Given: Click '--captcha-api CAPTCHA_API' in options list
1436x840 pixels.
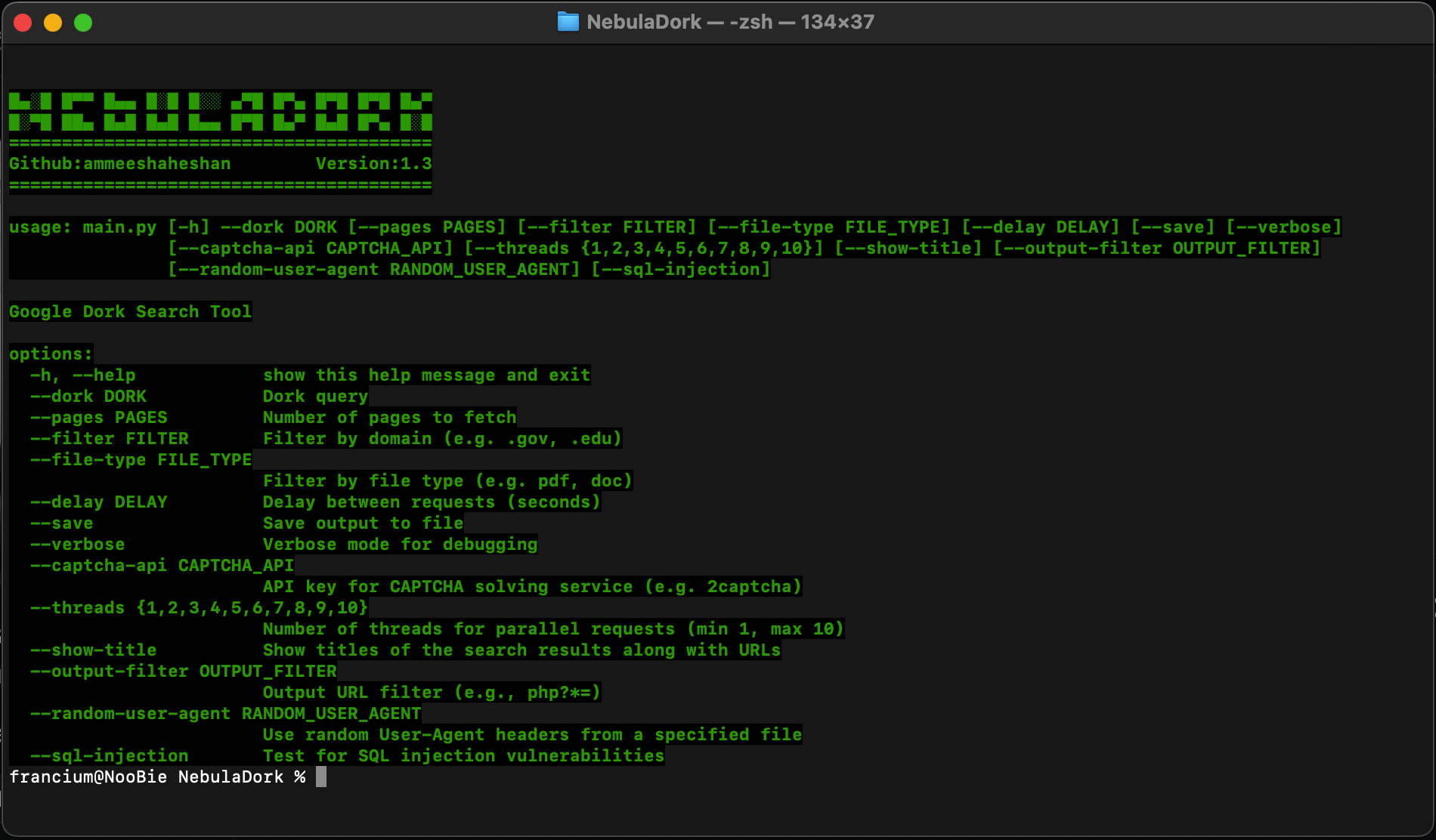Looking at the screenshot, I should [162, 565].
